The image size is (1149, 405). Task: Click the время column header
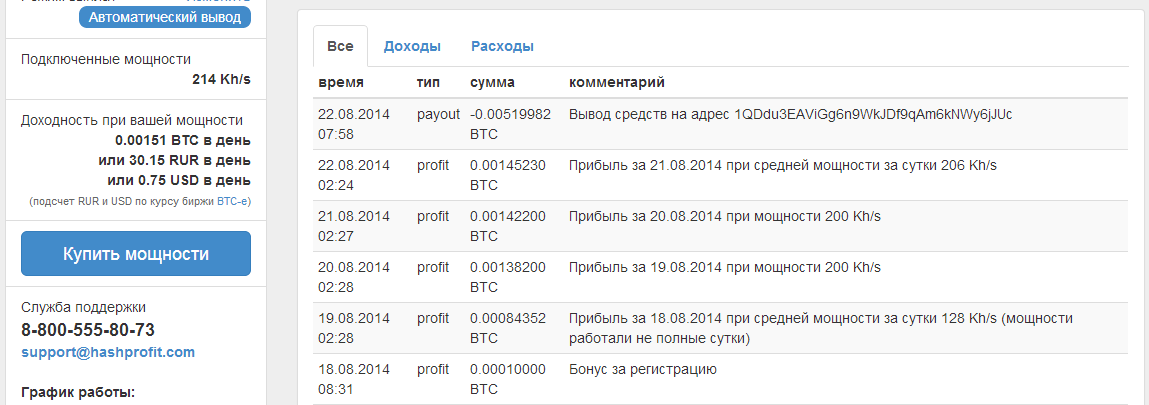coord(341,82)
